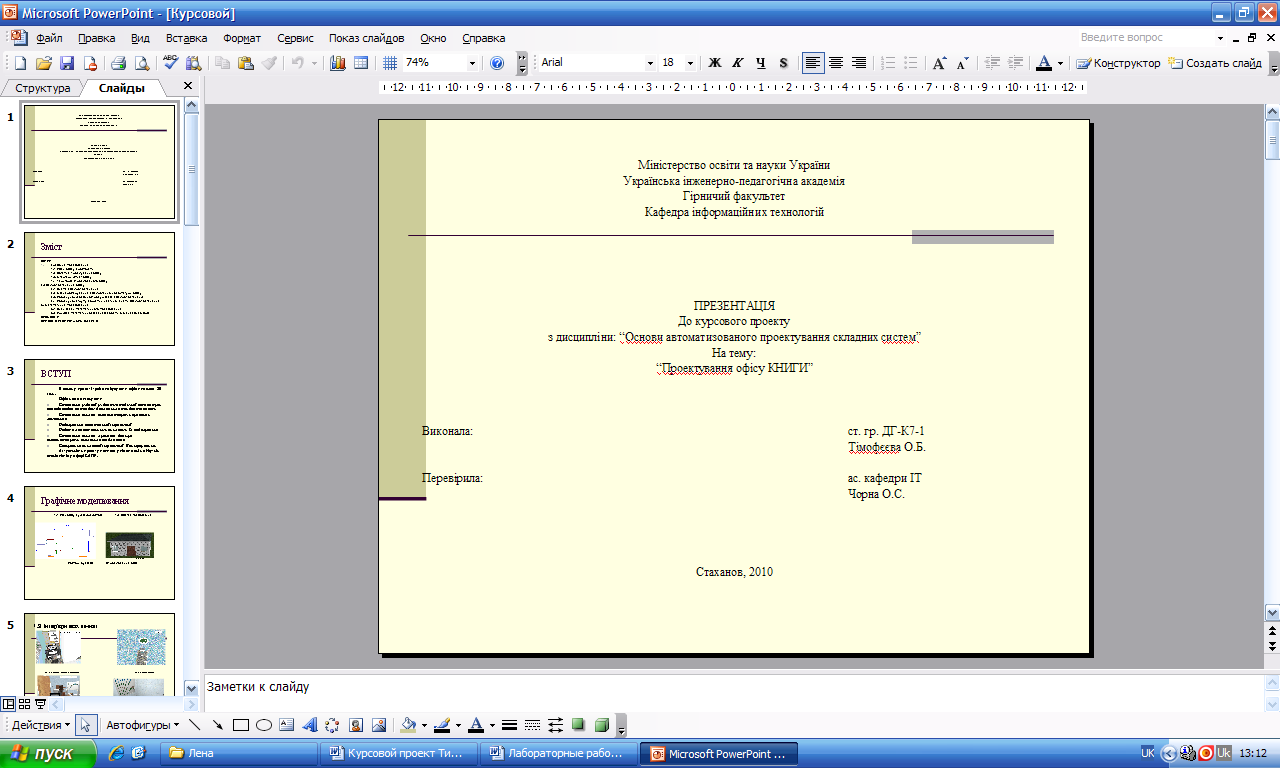Open fill color dropdown arrow
This screenshot has width=1280, height=768.
424,725
